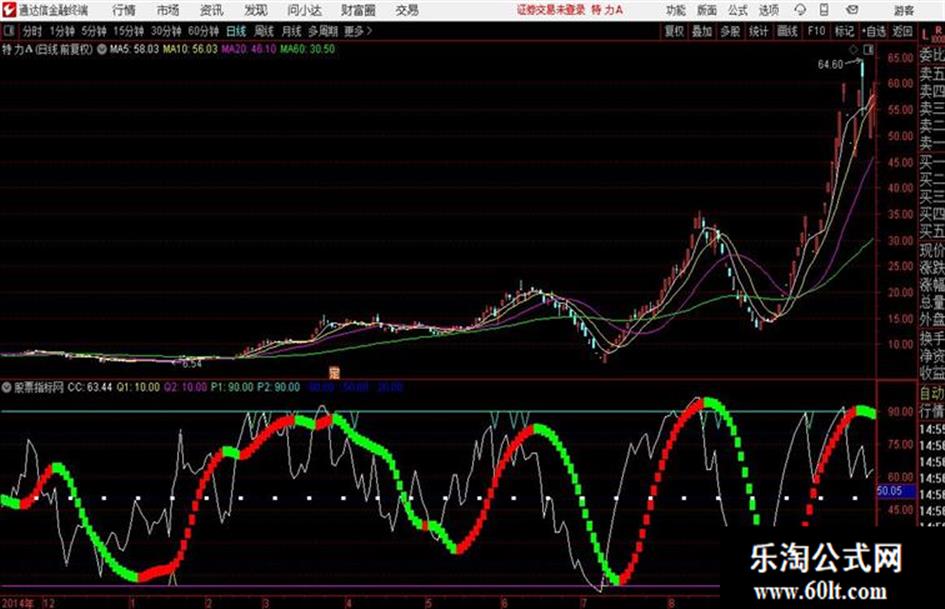
Task: Switch to 月线 period tab
Action: (292, 31)
